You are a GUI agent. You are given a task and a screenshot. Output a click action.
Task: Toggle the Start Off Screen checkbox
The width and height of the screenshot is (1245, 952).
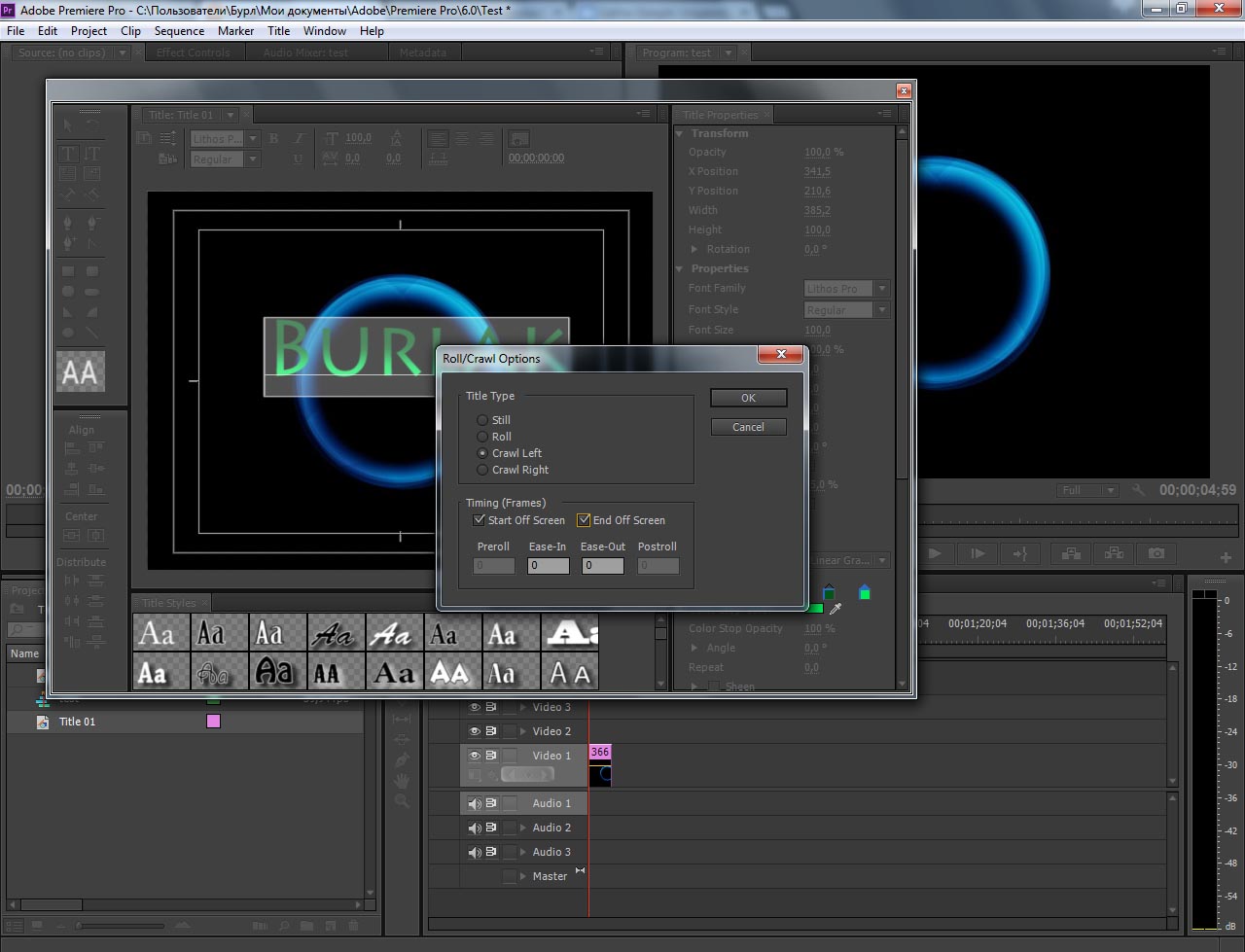click(x=480, y=520)
